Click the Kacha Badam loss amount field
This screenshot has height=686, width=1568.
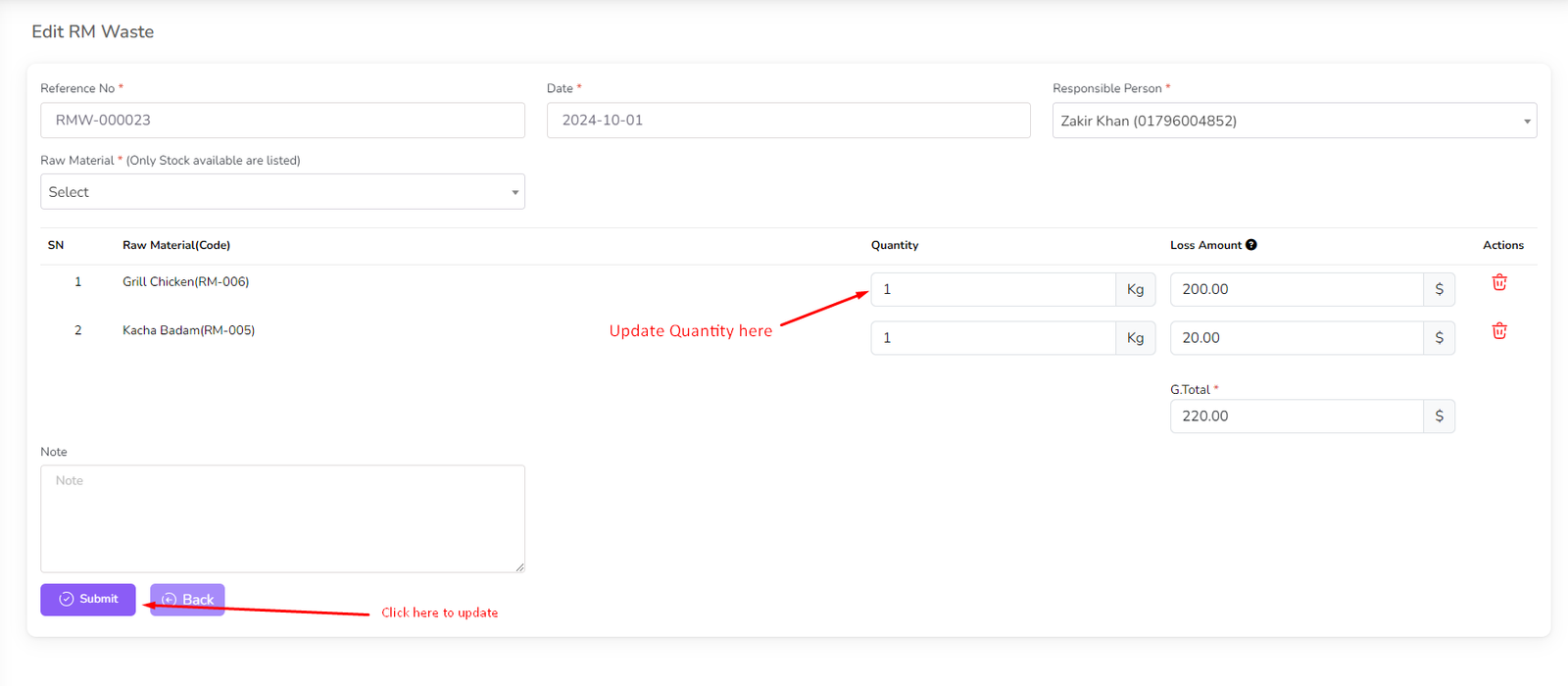pyautogui.click(x=1296, y=338)
